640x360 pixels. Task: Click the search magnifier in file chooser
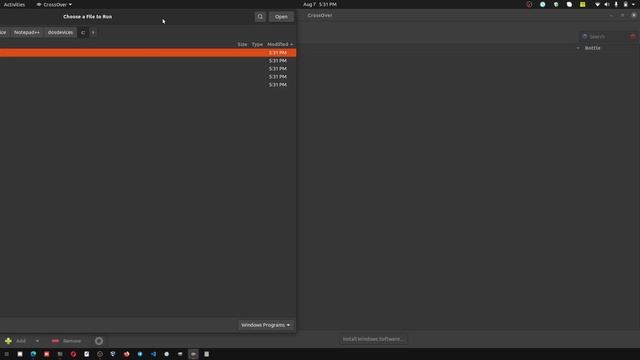(x=260, y=17)
